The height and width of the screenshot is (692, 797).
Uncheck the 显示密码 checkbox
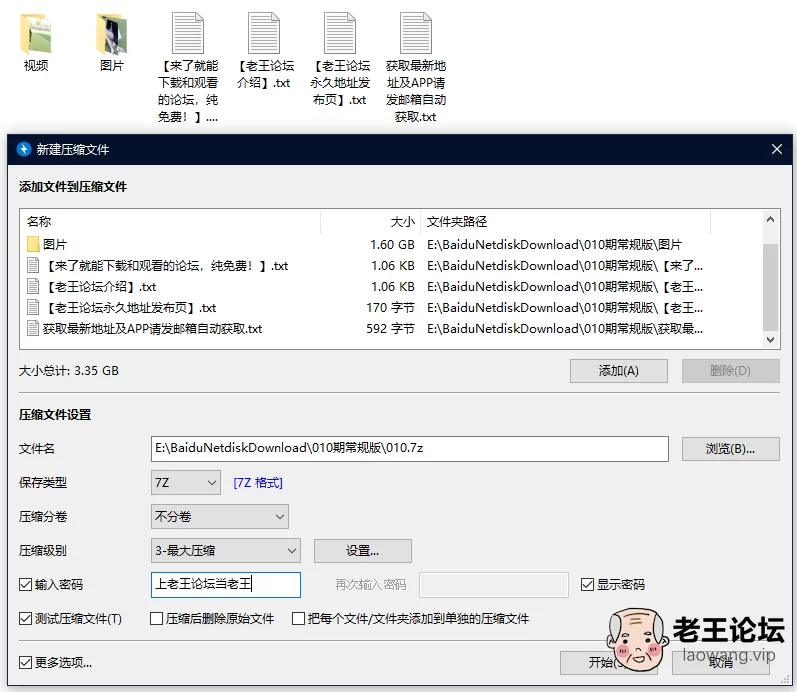(x=587, y=585)
